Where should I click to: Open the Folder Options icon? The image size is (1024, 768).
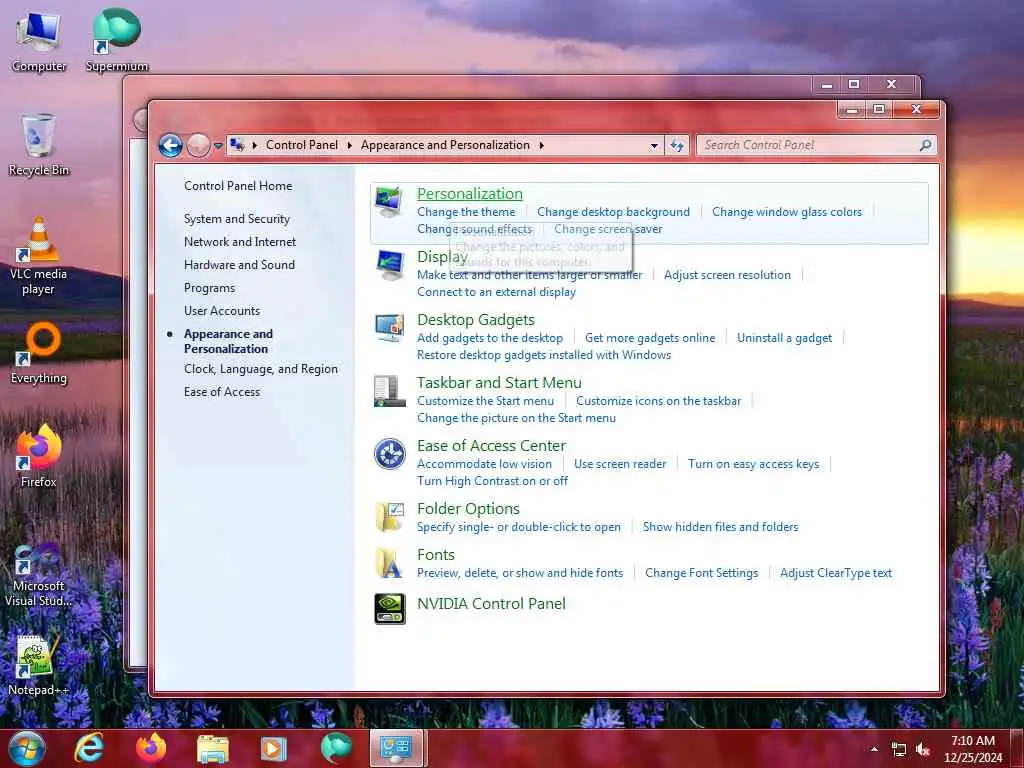click(390, 517)
